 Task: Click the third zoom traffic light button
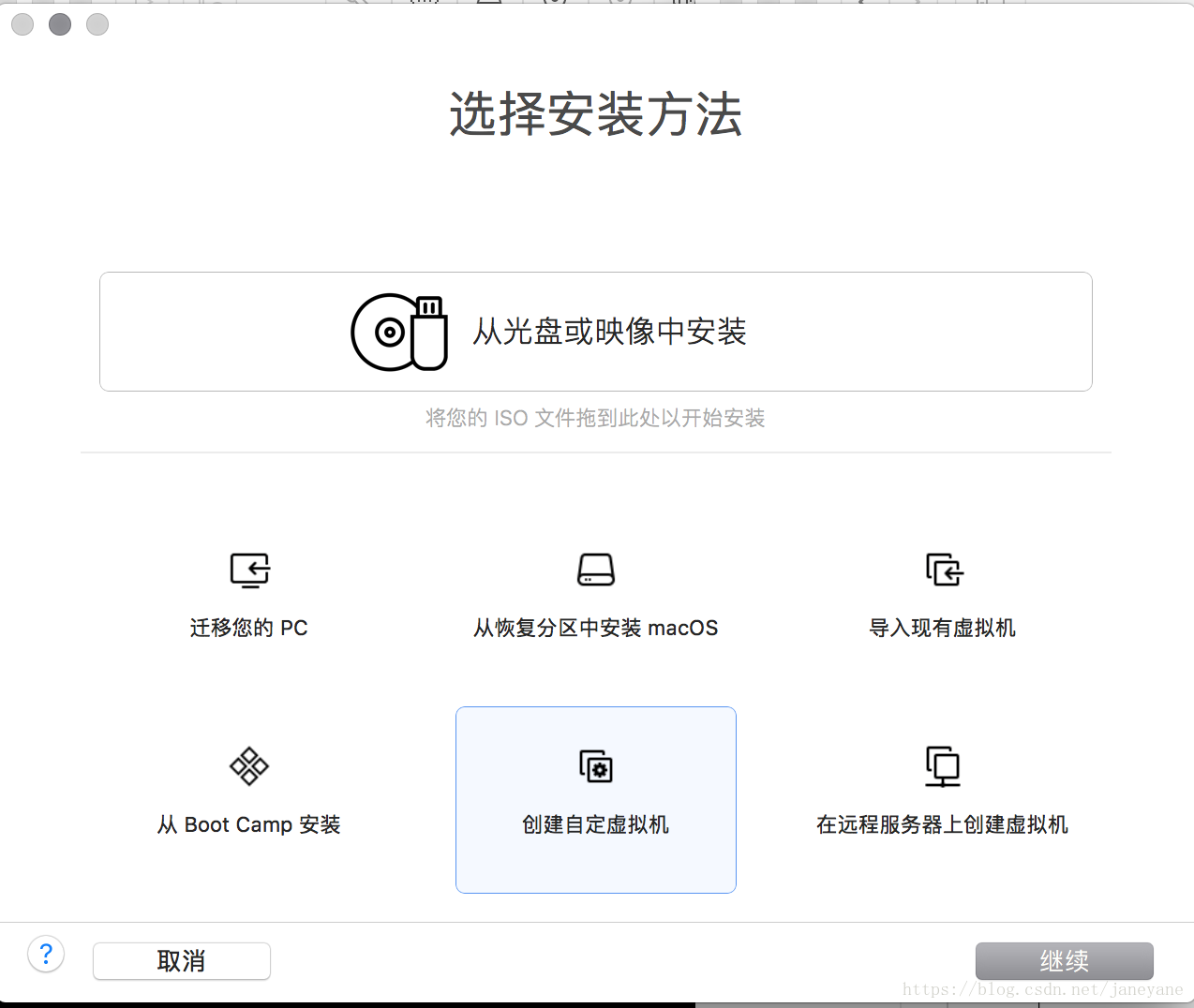pyautogui.click(x=97, y=24)
